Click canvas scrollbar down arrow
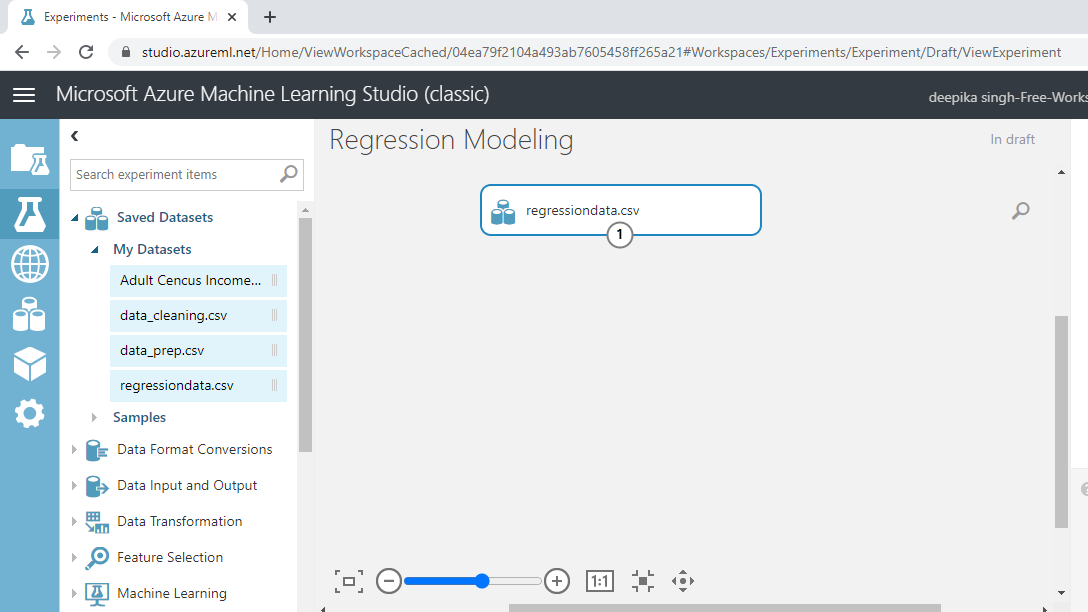 1061,593
